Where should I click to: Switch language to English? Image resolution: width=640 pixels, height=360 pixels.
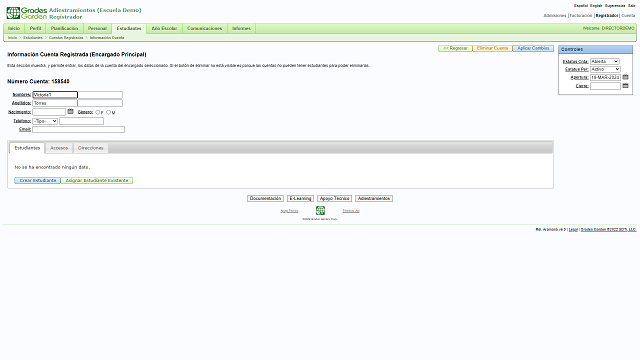point(596,6)
